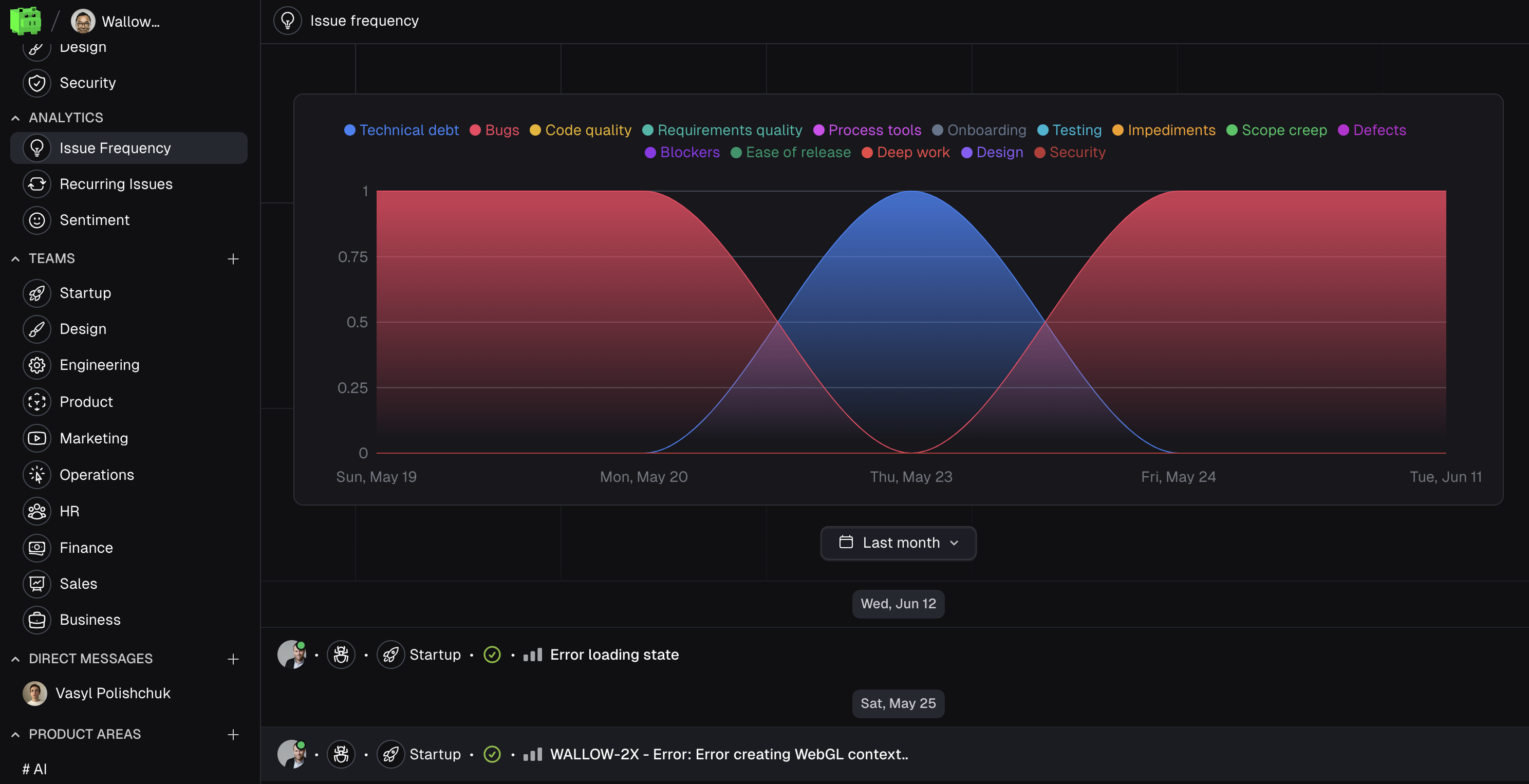Click the Security legend color dot
This screenshot has width=1529, height=784.
tap(1039, 153)
